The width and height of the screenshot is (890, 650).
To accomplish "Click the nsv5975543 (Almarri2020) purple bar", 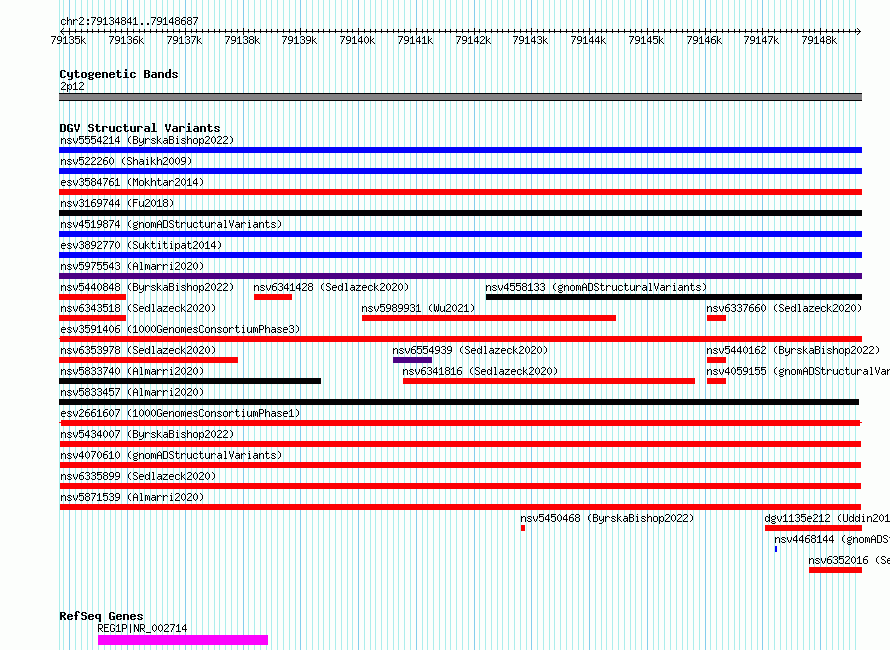I will (x=460, y=276).
